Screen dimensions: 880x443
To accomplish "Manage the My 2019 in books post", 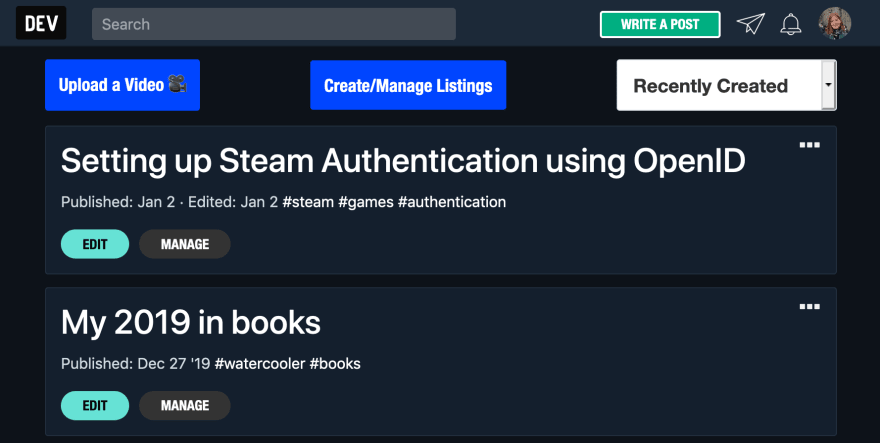I will pyautogui.click(x=185, y=405).
